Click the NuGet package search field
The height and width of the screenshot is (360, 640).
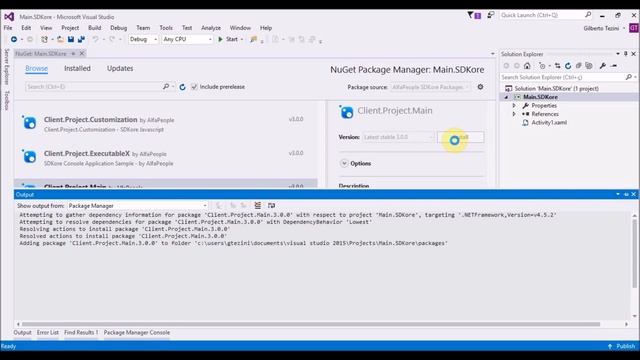pyautogui.click(x=94, y=87)
